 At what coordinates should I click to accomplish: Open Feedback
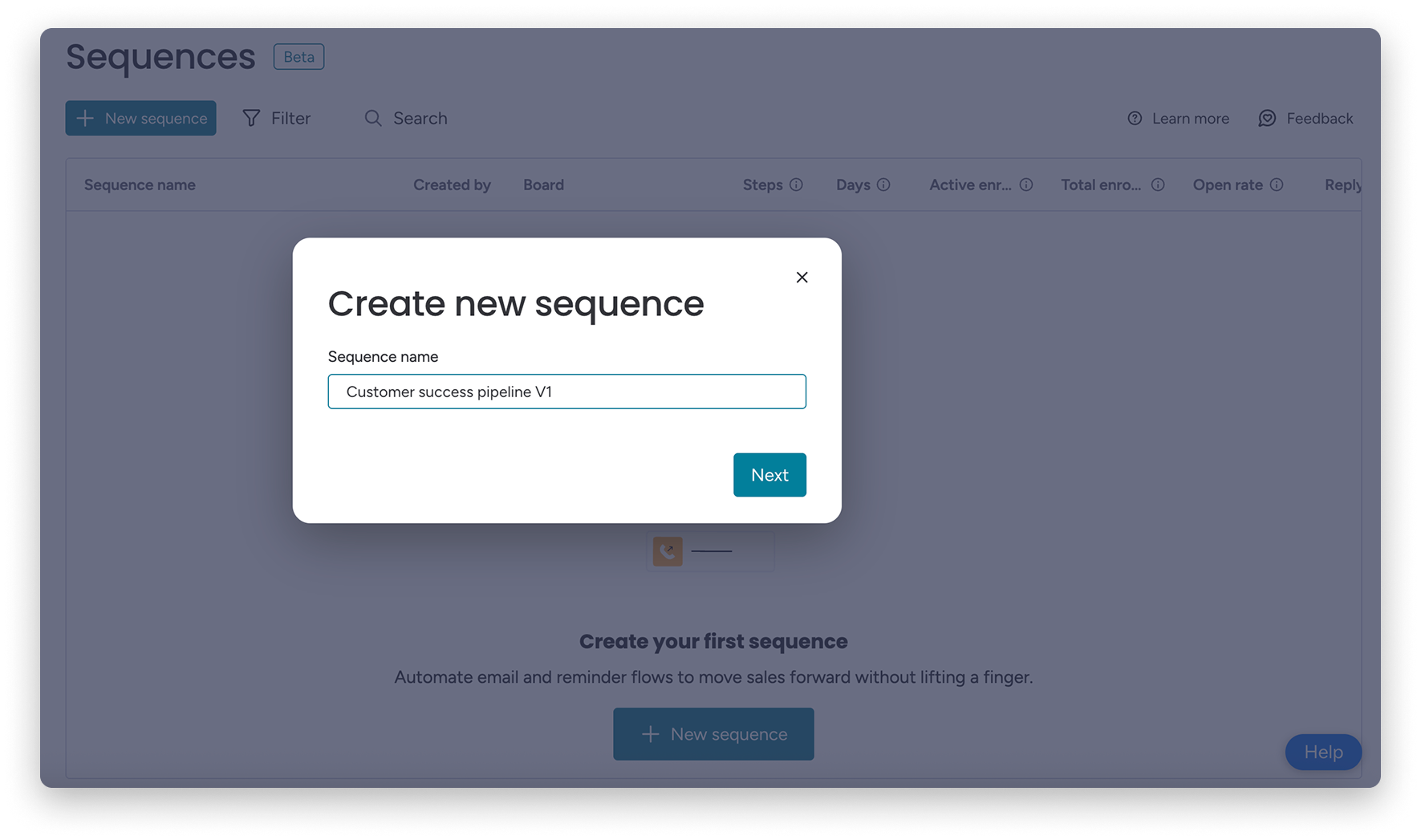1305,118
